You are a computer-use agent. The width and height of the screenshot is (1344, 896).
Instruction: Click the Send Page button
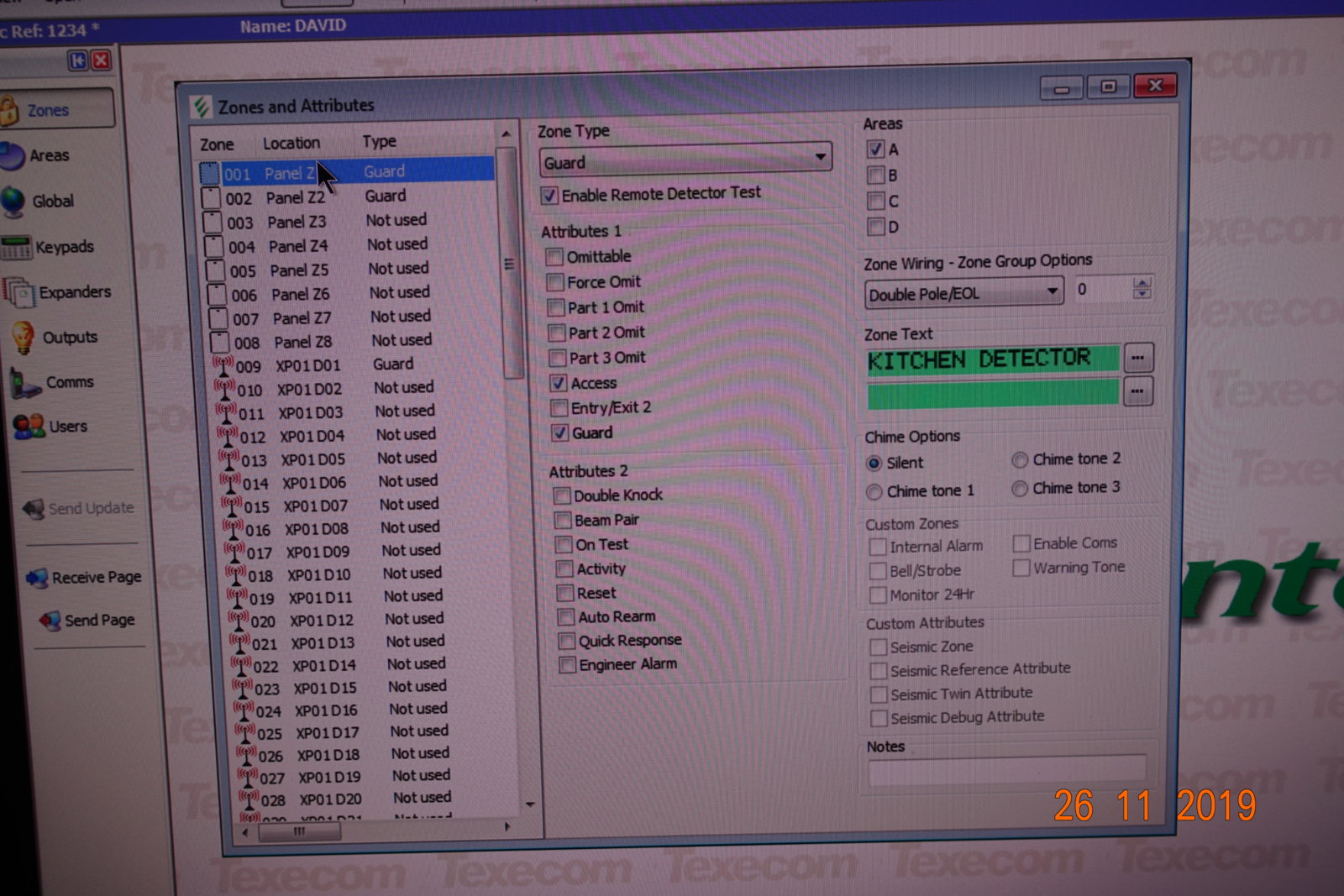tap(87, 621)
